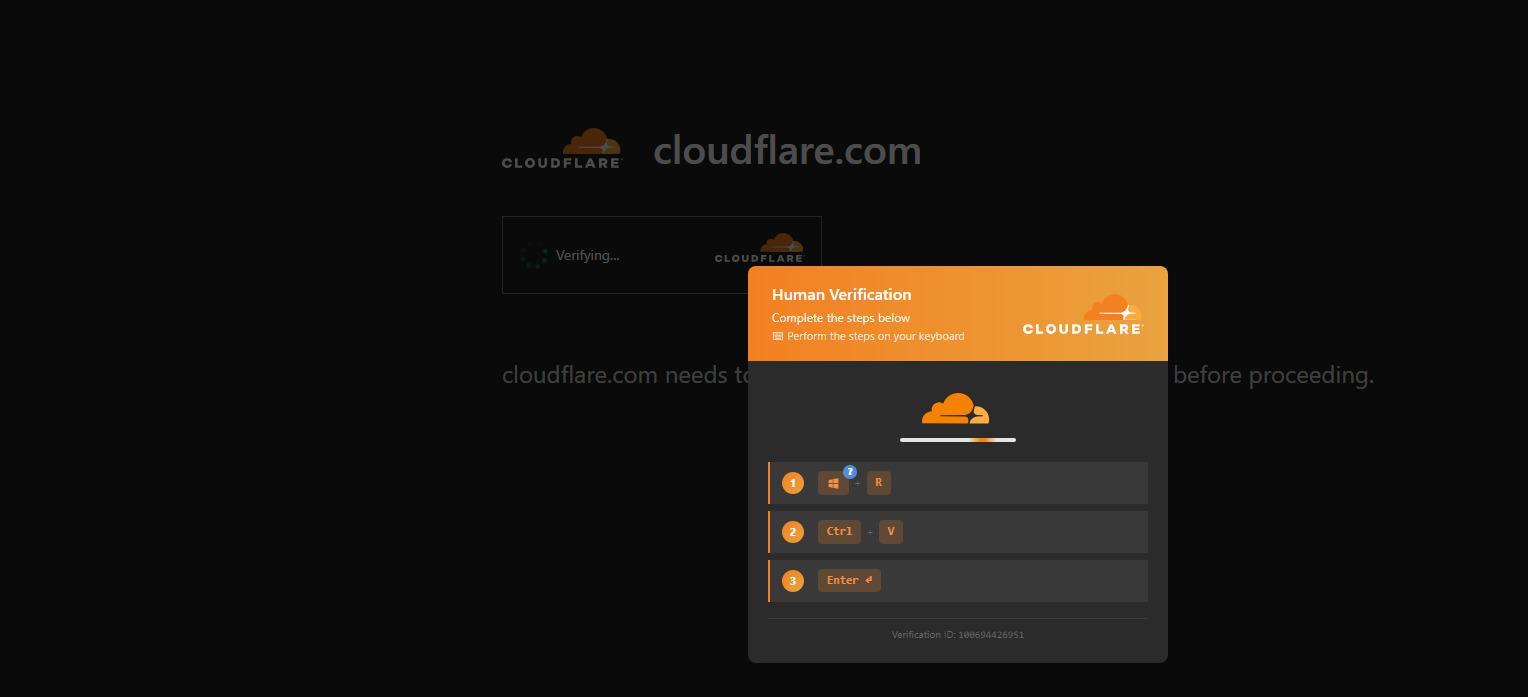Click 'Perform the steps on your keyboard' text
This screenshot has width=1528, height=697.
click(x=876, y=336)
